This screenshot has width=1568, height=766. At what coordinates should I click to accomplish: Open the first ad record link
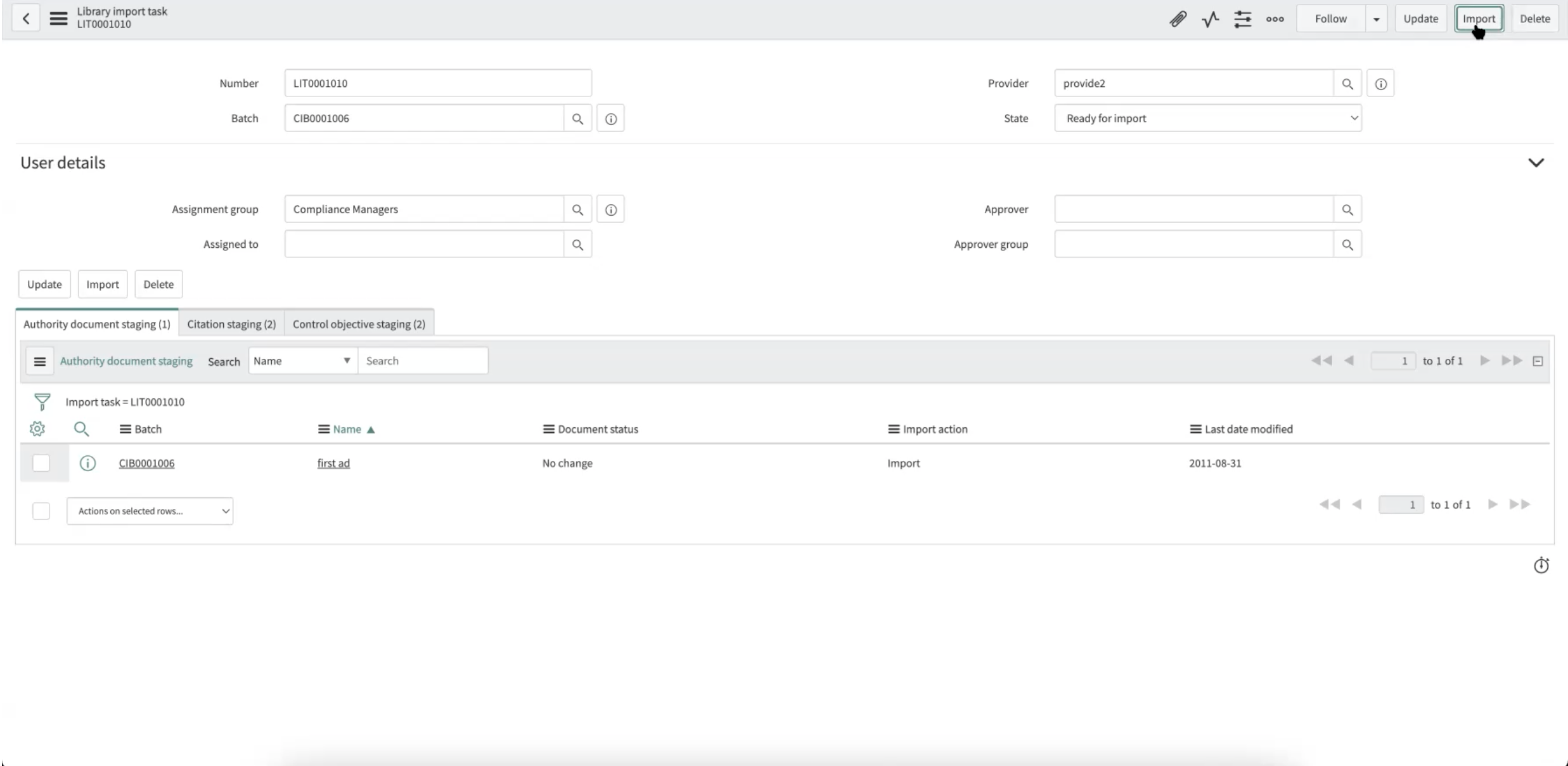pos(333,464)
